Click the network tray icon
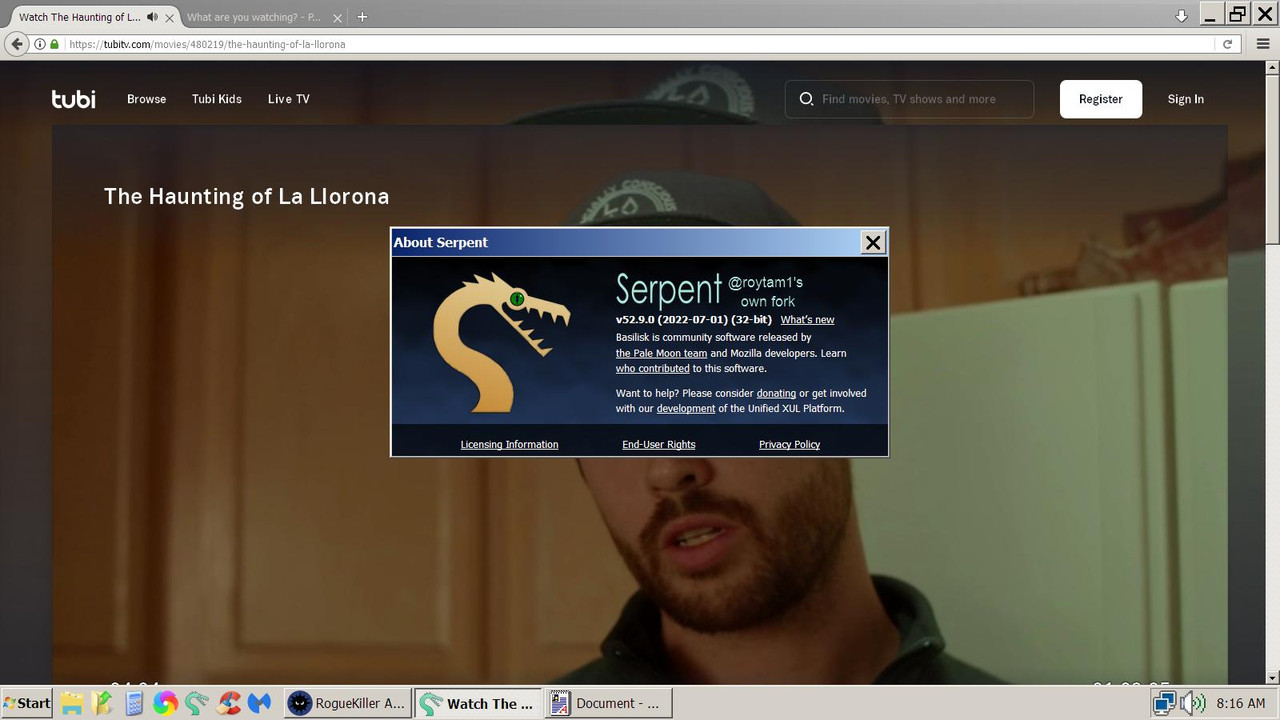Viewport: 1280px width, 720px height. point(1164,703)
